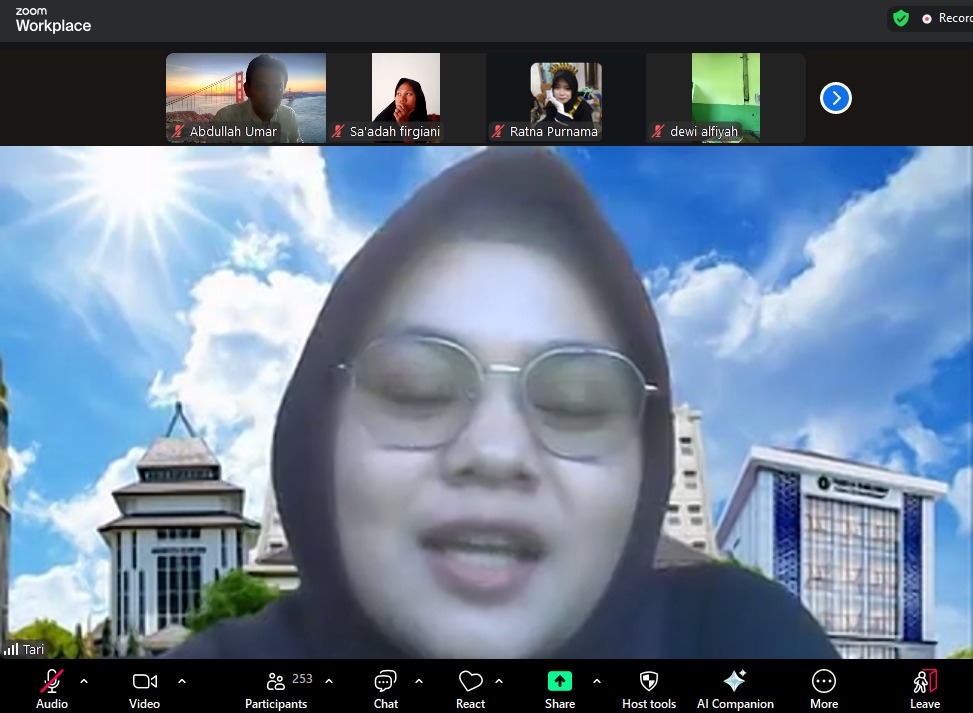Show next page of participant thumbnails
973x713 pixels.
click(835, 98)
